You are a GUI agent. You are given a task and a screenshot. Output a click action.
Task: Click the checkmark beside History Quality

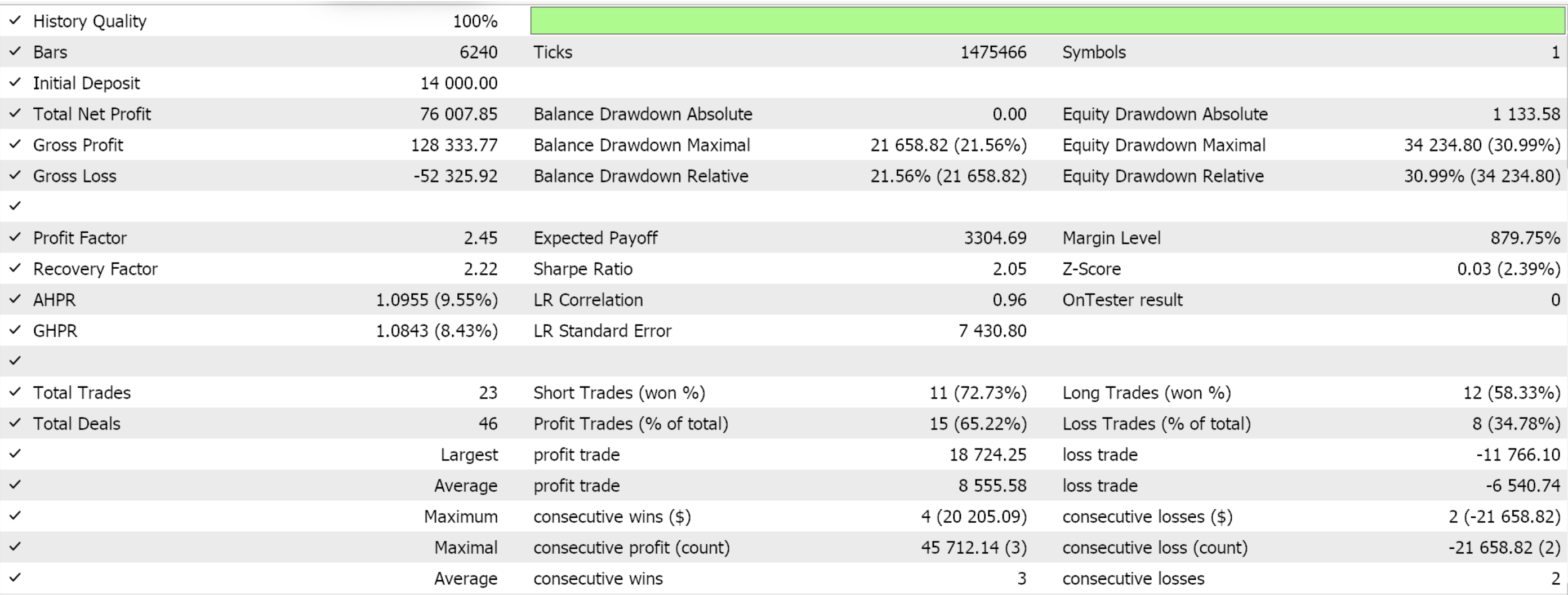click(15, 21)
